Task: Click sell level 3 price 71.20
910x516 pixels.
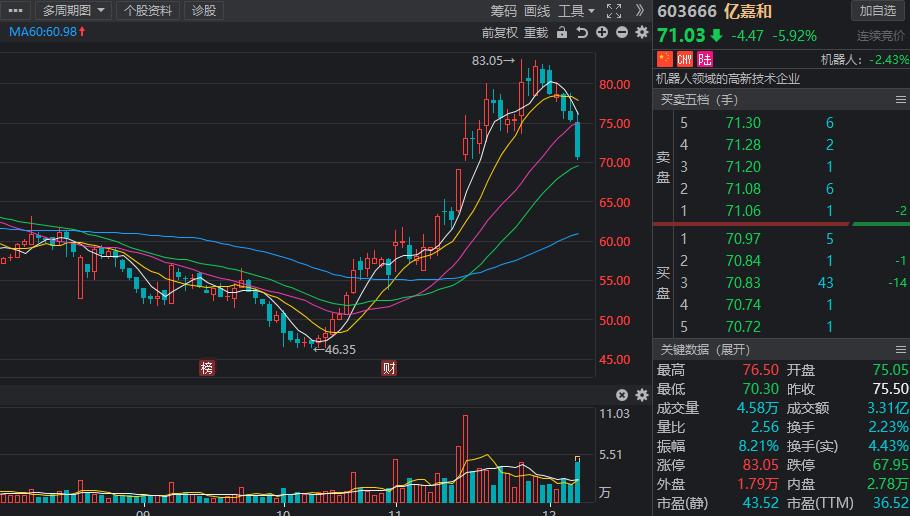Action: tap(743, 167)
